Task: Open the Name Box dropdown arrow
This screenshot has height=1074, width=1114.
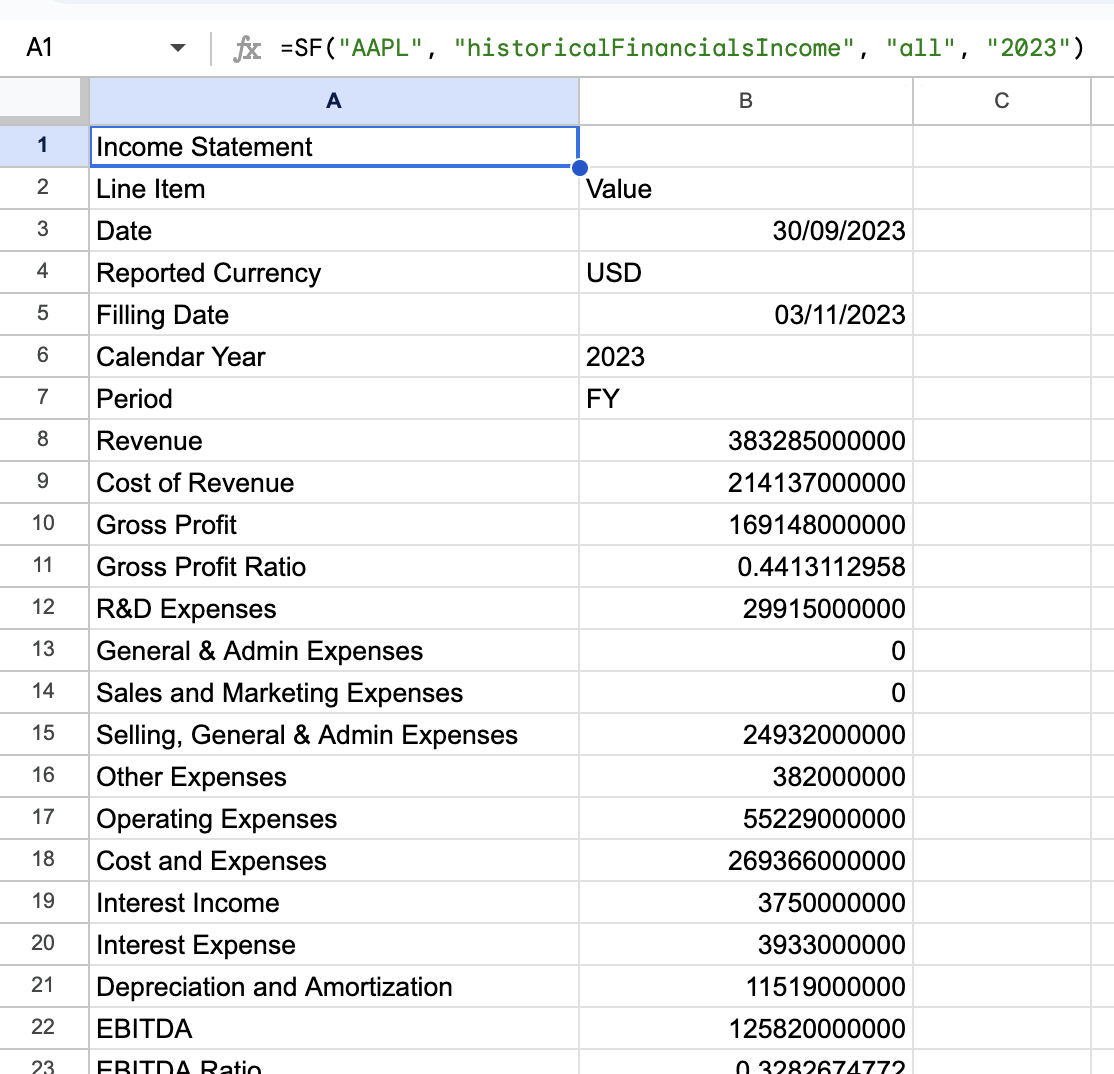Action: click(177, 46)
